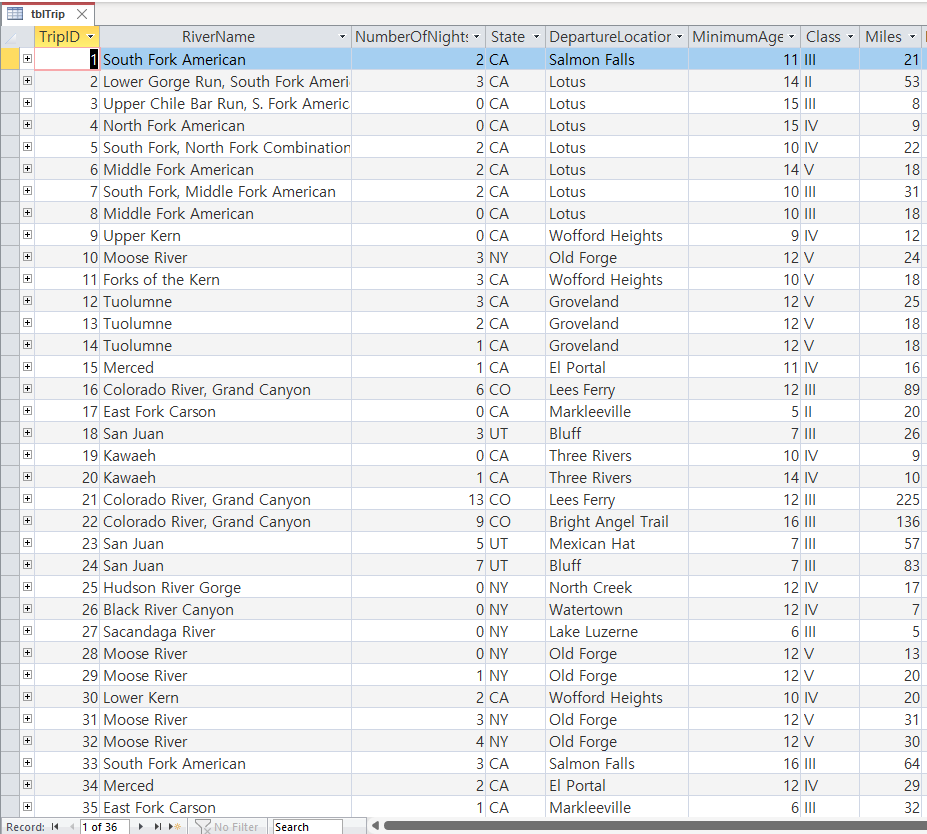This screenshot has width=927, height=834.
Task: Expand subdatasheet for TripID 35 row
Action: tap(27, 806)
